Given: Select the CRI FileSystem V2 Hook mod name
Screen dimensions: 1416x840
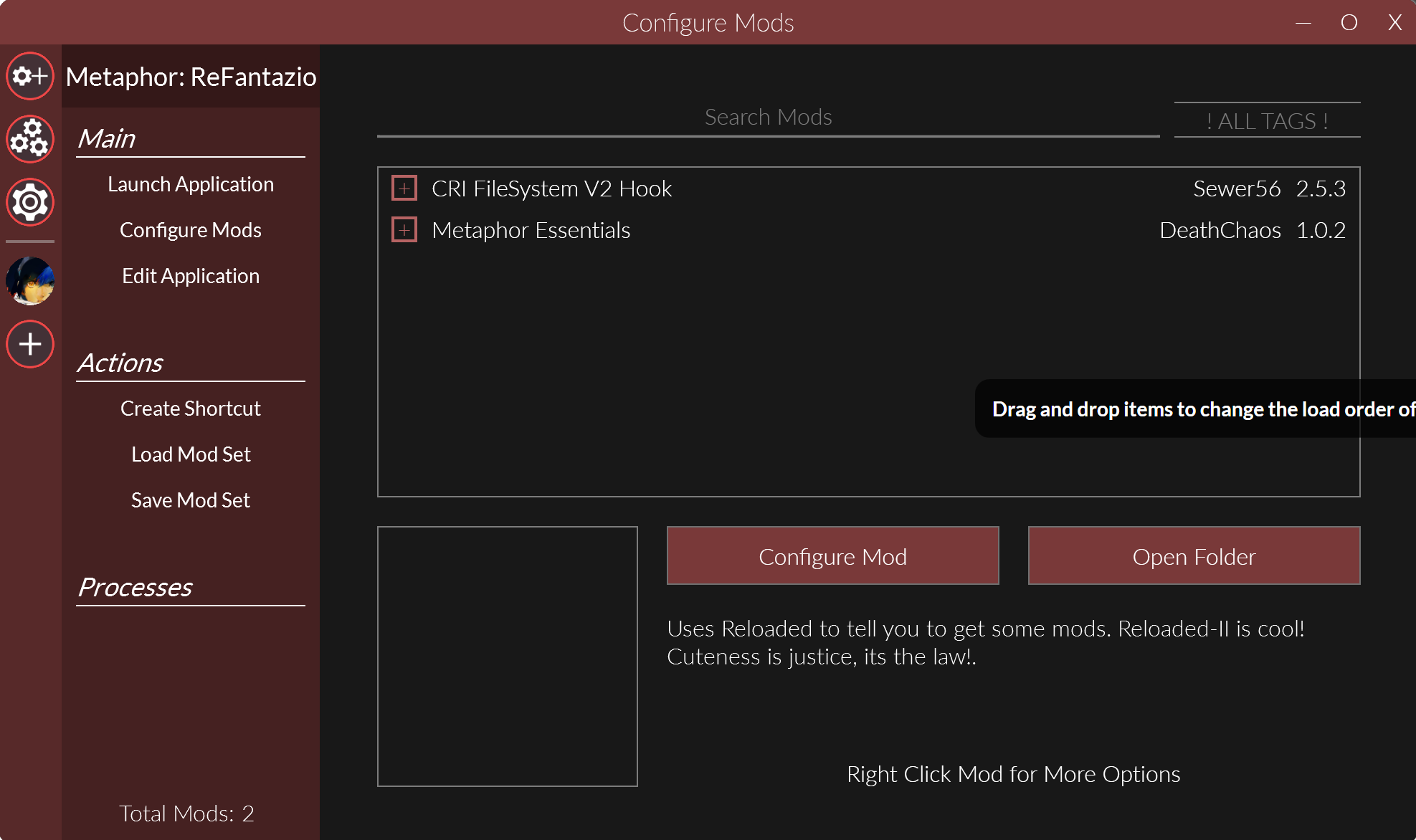Looking at the screenshot, I should pos(551,188).
